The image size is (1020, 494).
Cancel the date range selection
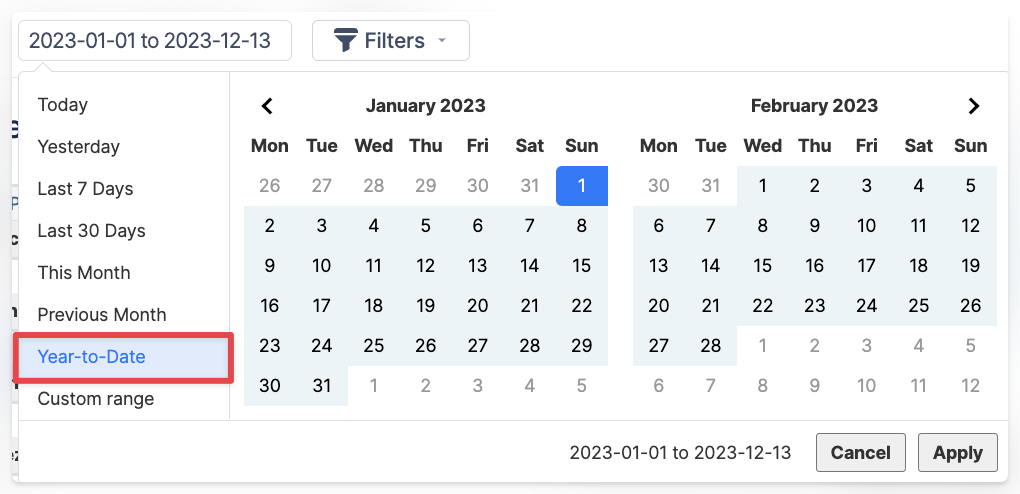860,452
